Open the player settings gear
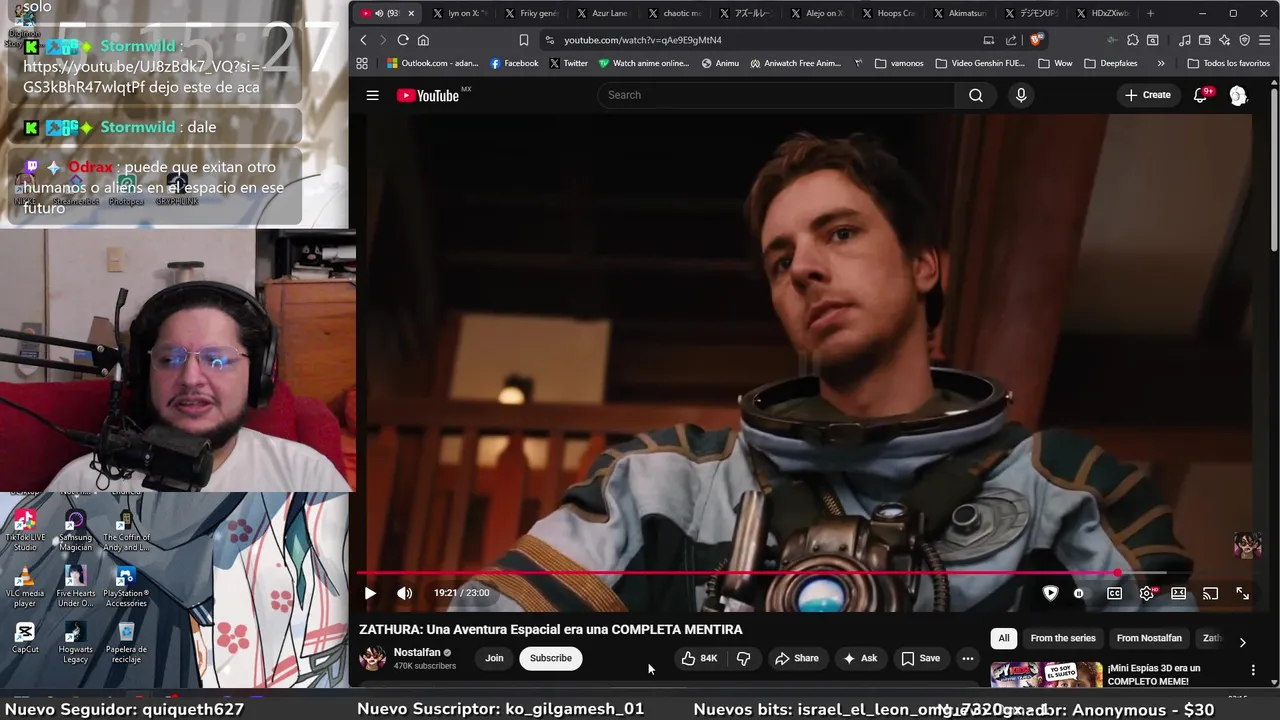Image resolution: width=1280 pixels, height=720 pixels. 1147,593
